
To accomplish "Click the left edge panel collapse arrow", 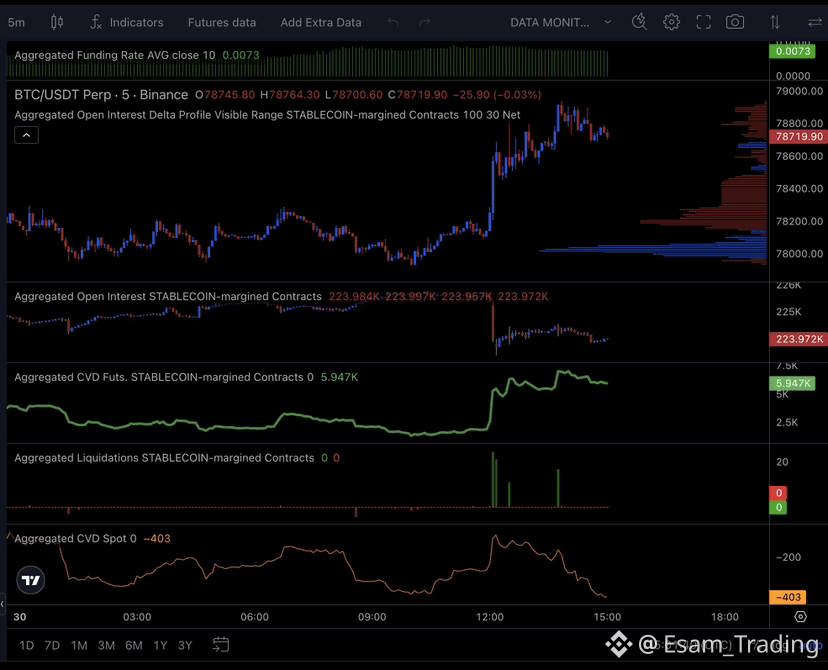I will click(x=3, y=603).
